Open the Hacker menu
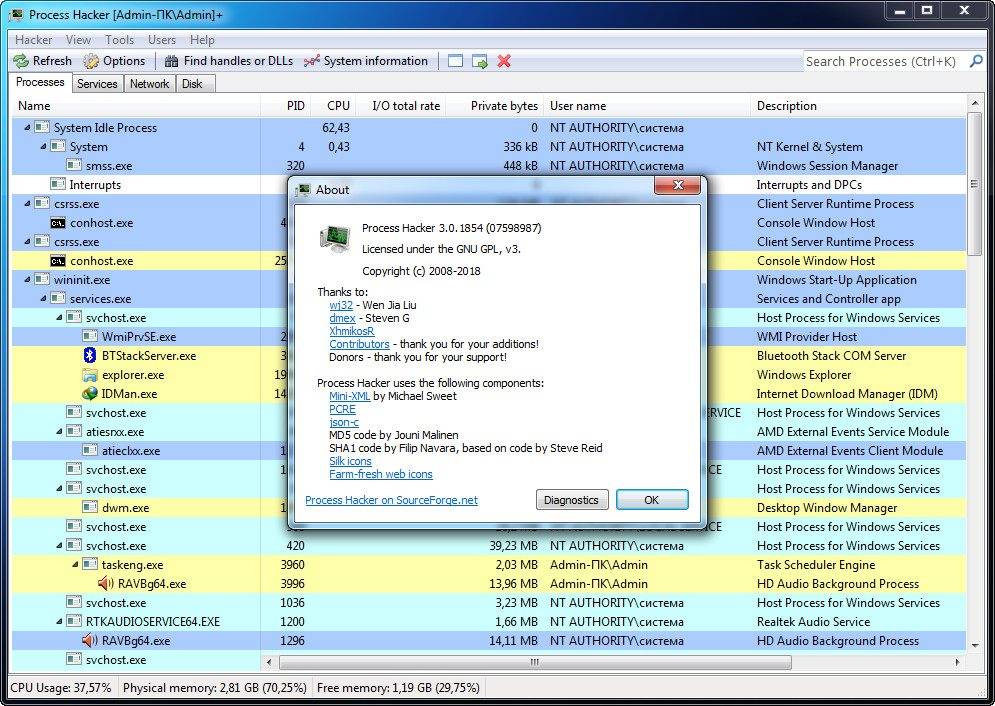The width and height of the screenshot is (995, 706). 34,39
